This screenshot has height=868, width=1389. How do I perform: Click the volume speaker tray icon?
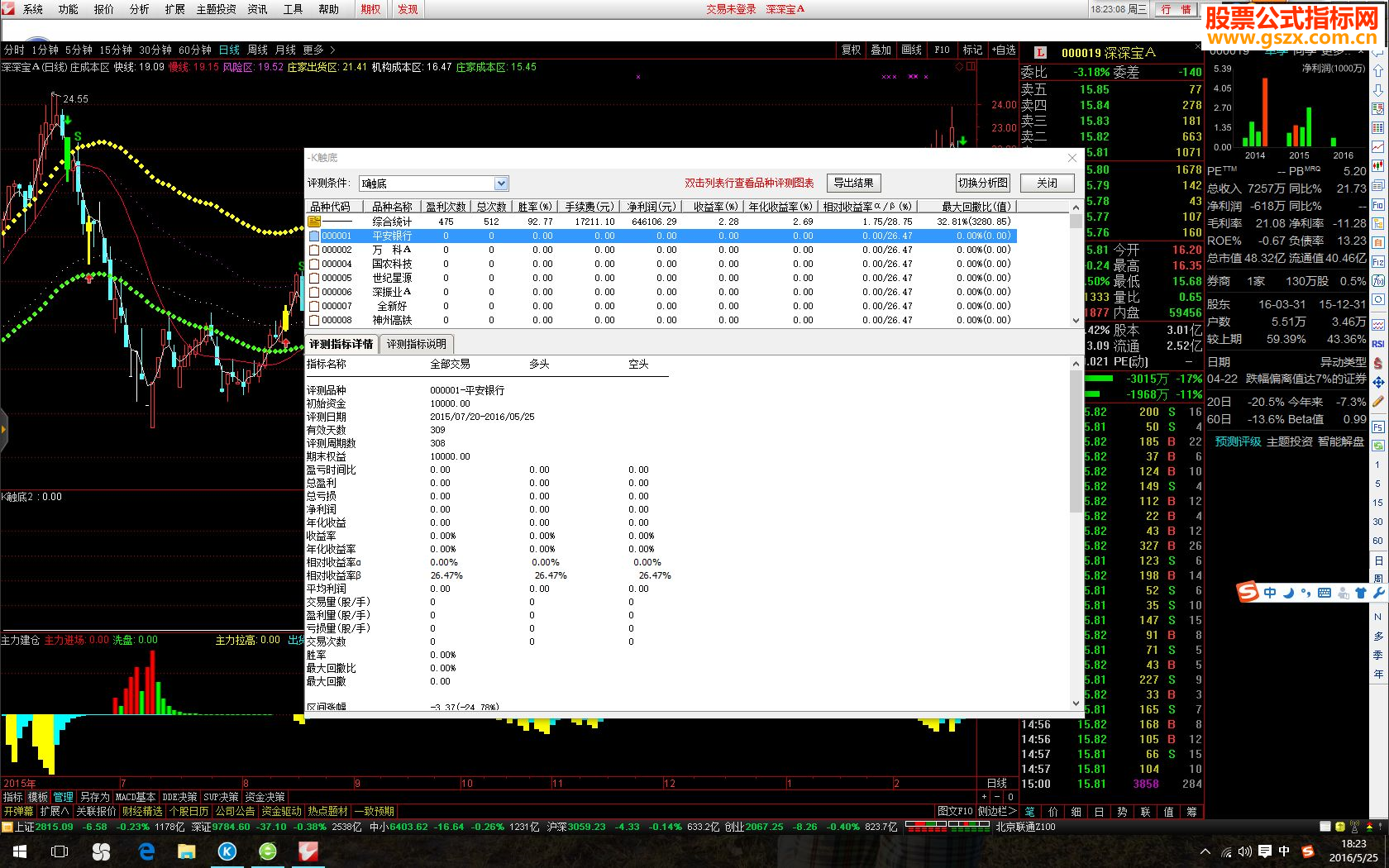point(1245,851)
